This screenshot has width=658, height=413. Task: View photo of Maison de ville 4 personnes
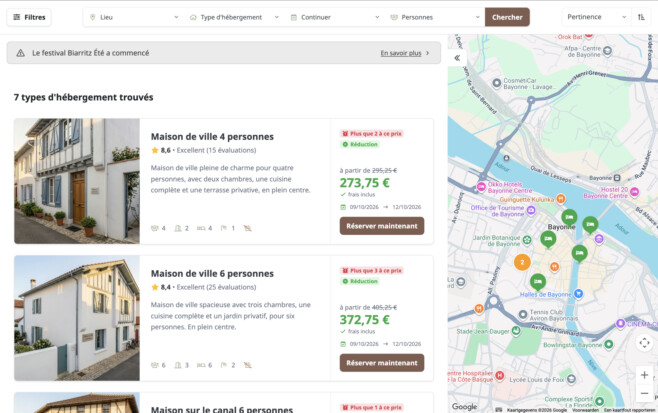click(77, 181)
